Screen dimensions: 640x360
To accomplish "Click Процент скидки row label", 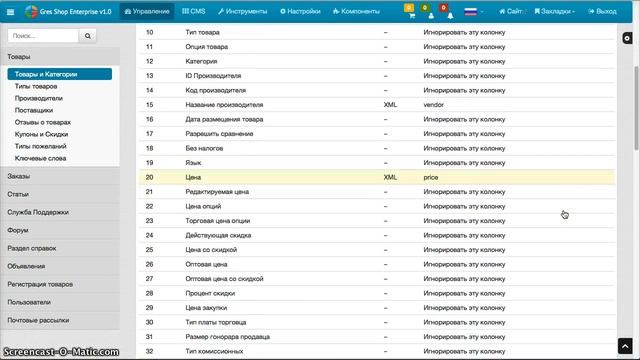I will (210, 293).
